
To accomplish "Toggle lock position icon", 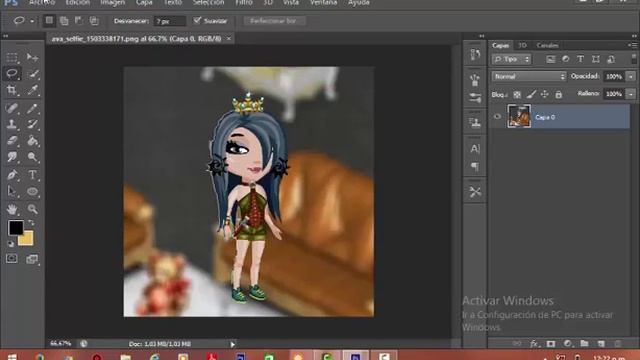I will point(544,94).
